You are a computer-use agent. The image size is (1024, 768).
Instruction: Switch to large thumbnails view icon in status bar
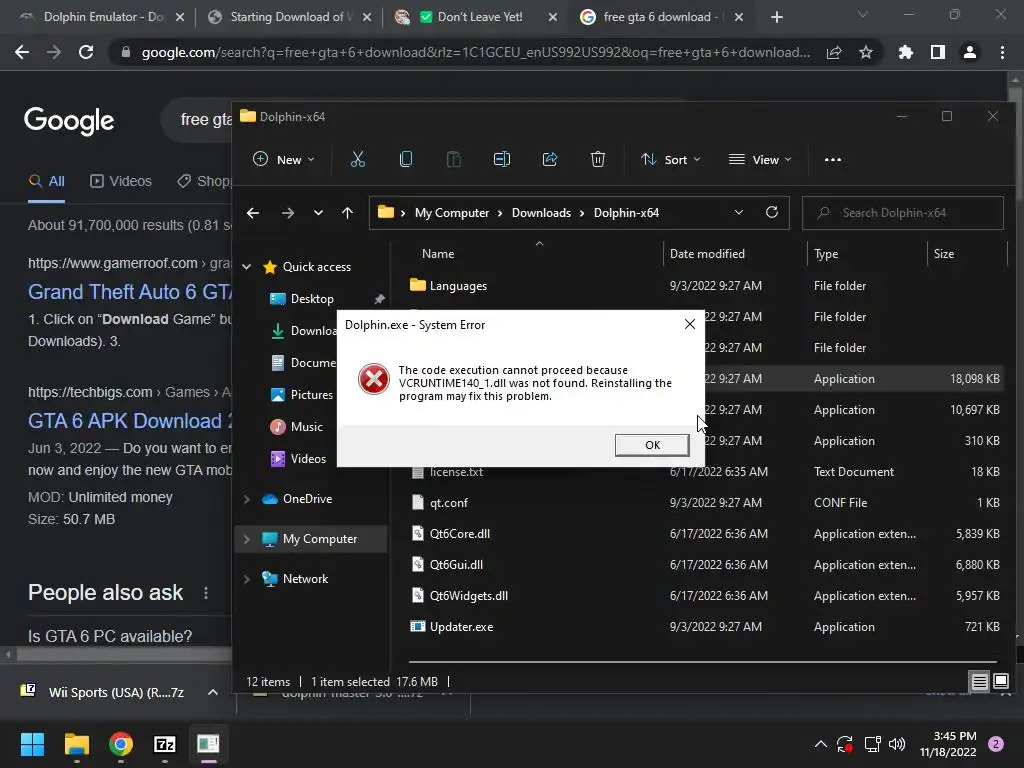(1001, 682)
